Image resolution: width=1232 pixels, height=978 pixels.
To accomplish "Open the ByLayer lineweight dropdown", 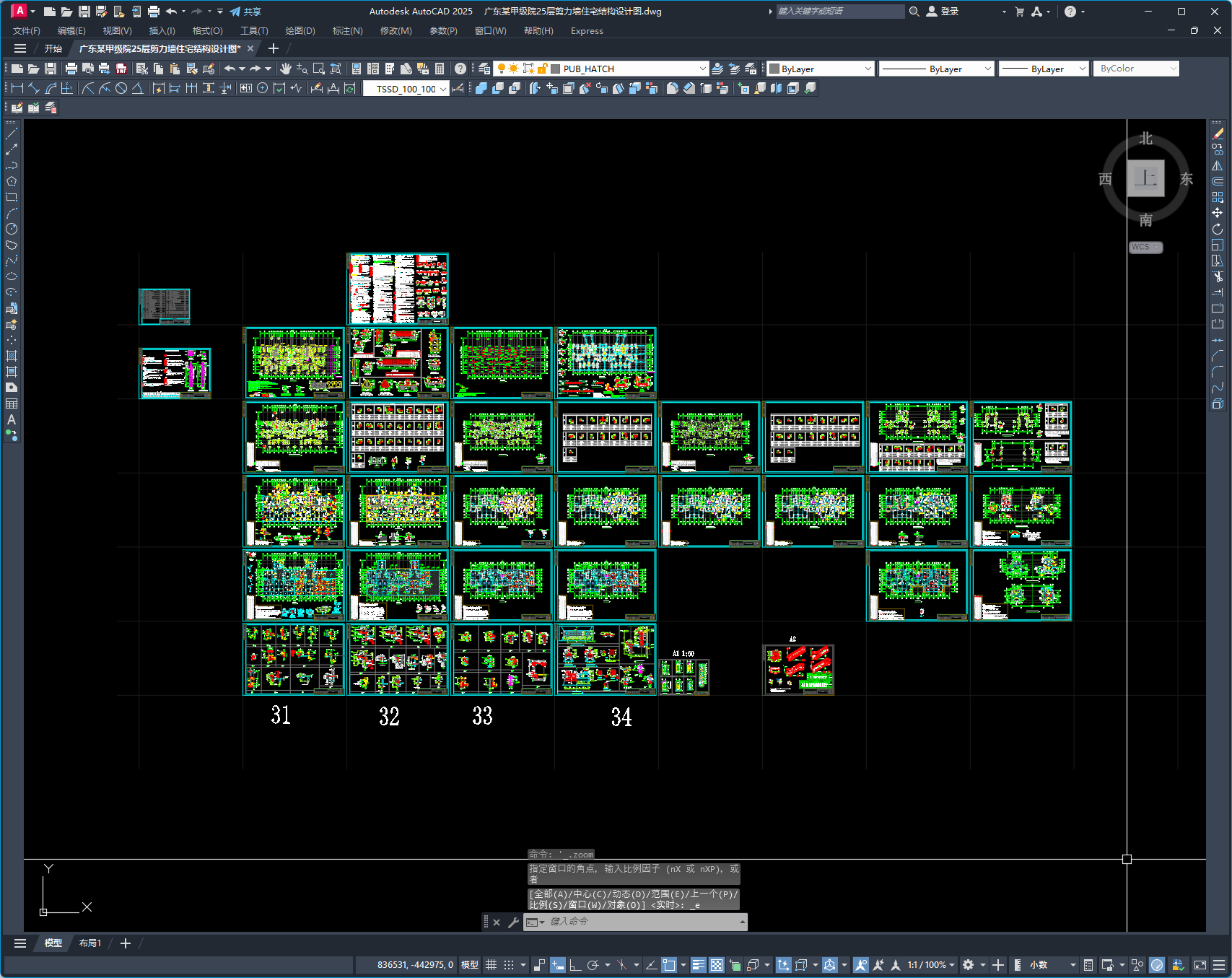I will (1082, 69).
